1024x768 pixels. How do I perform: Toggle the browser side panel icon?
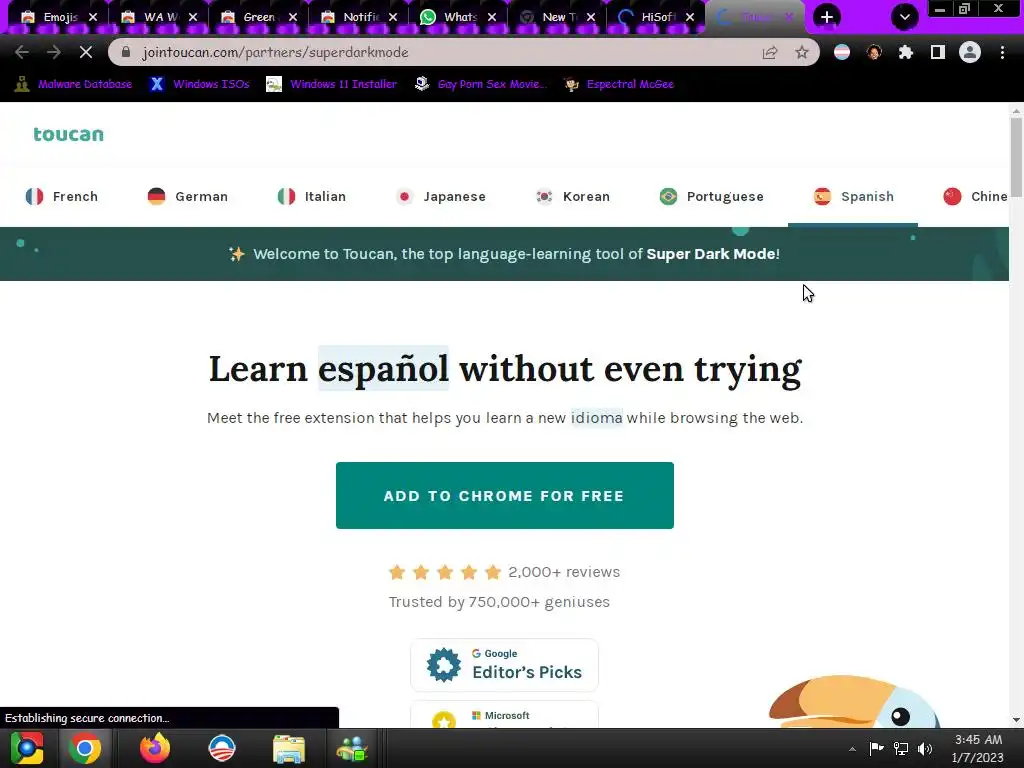click(x=938, y=52)
